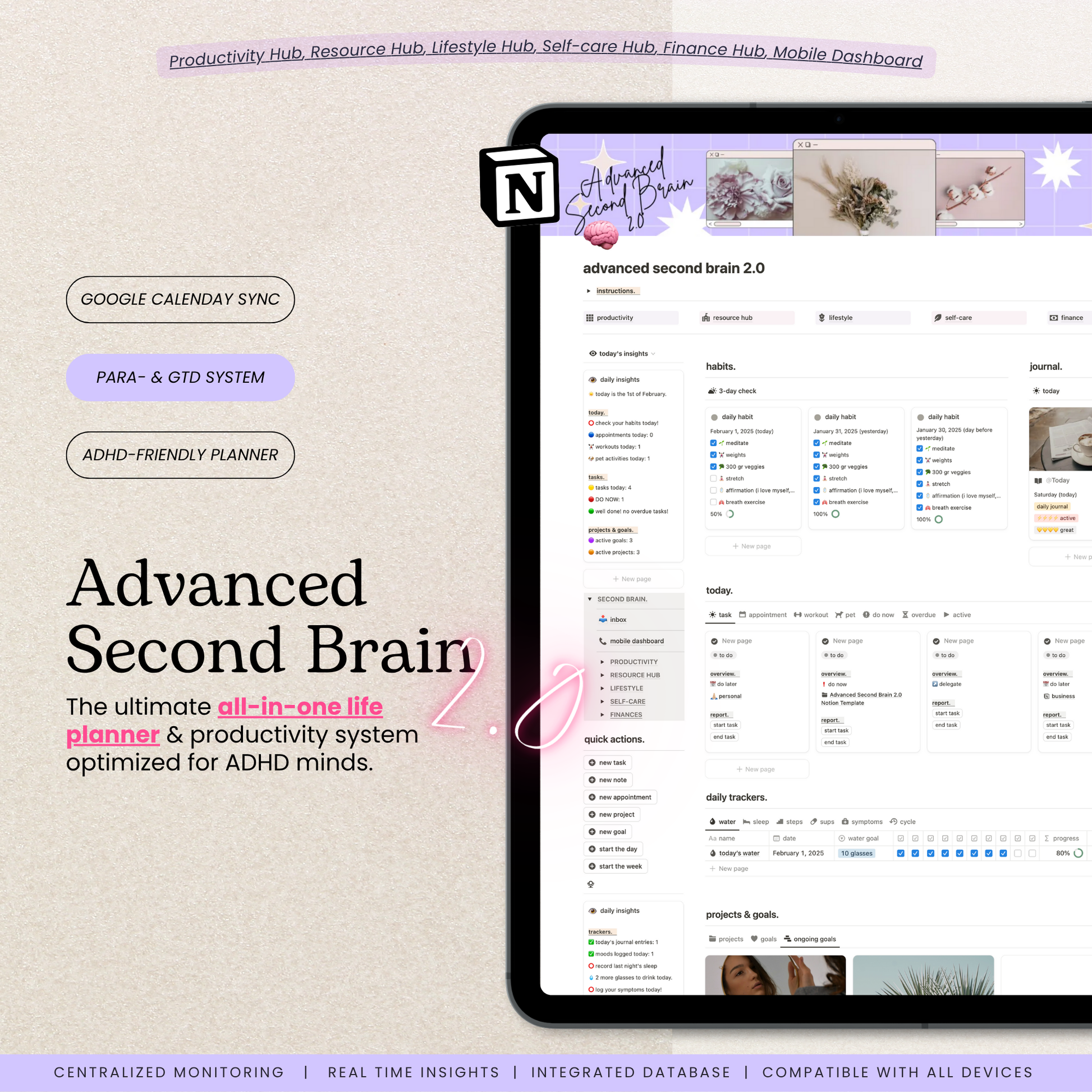Click the pink brain page icon
Screen dimensions: 1092x1092
click(600, 235)
